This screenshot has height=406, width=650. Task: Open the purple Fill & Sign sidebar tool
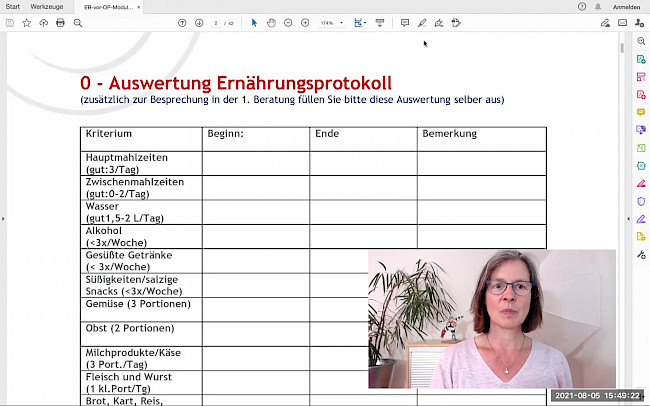click(641, 219)
